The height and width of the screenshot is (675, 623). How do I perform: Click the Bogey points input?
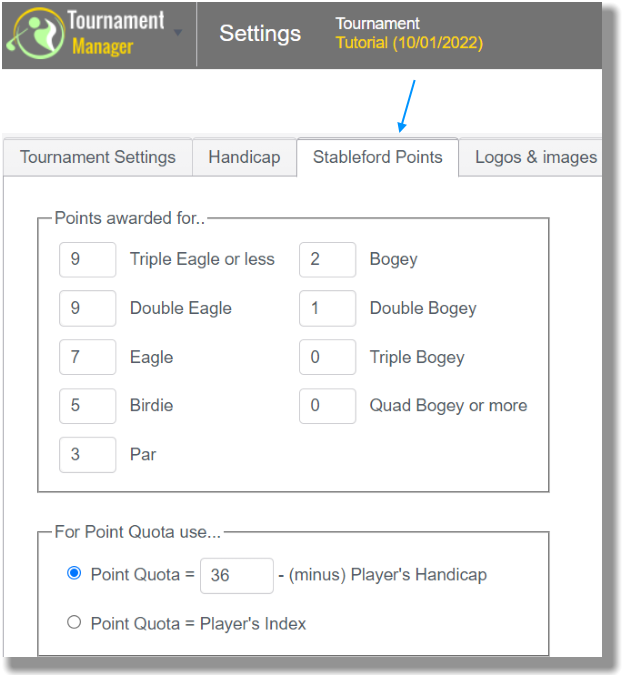click(x=328, y=260)
